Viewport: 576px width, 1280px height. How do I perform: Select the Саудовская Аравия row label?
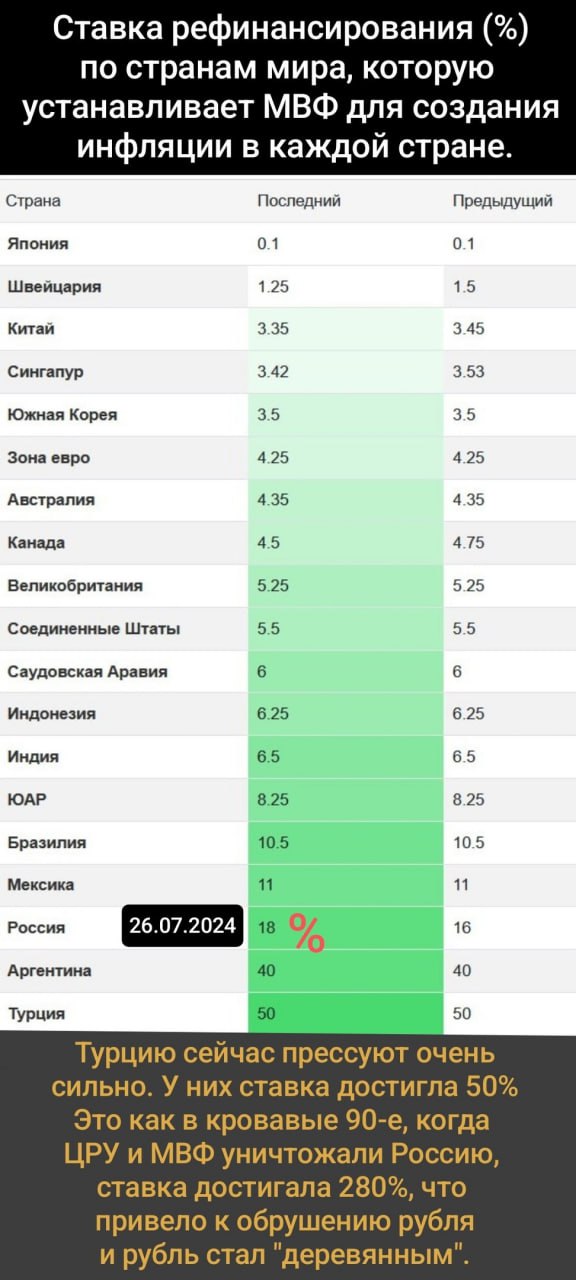click(87, 672)
